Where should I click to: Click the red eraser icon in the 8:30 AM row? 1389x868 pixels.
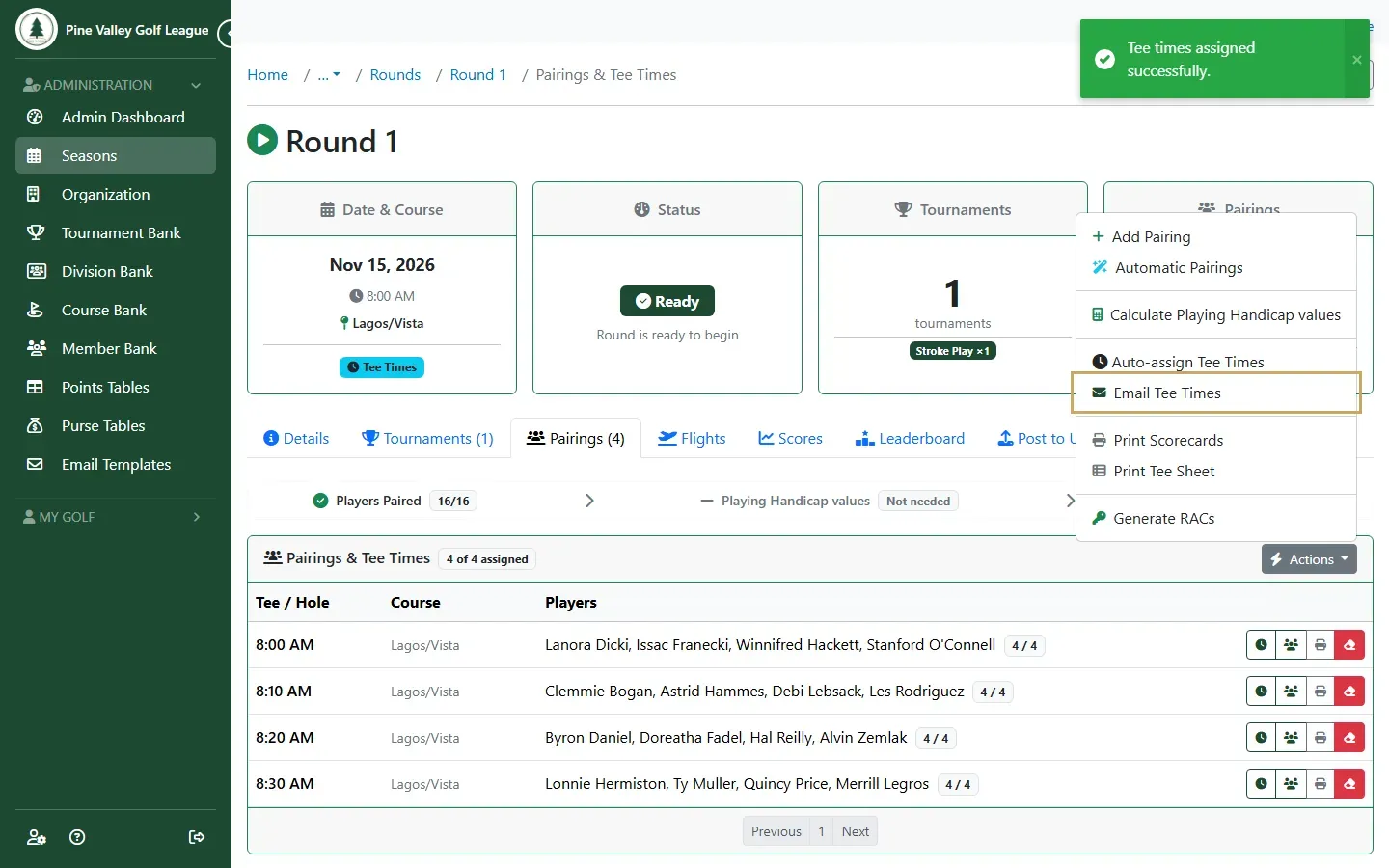pos(1349,784)
